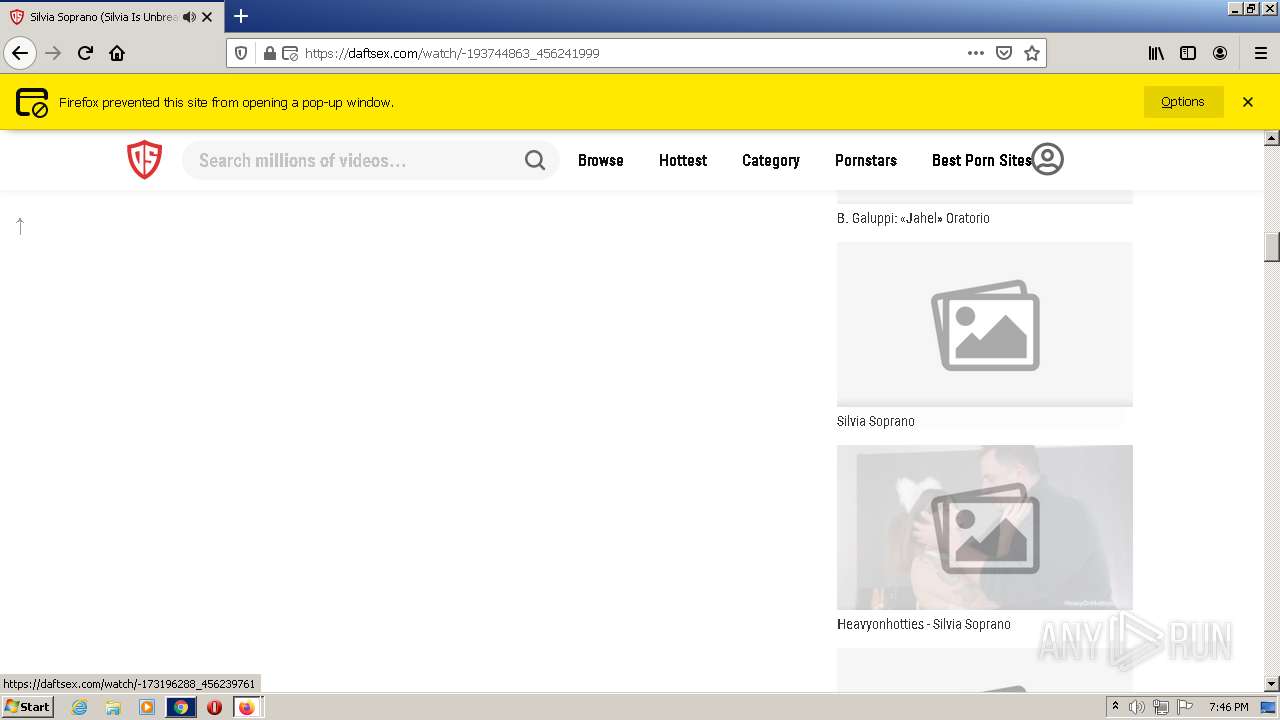Image resolution: width=1280 pixels, height=720 pixels.
Task: Open Heavyonhotties - Silvia Soprano title link
Action: click(x=924, y=624)
